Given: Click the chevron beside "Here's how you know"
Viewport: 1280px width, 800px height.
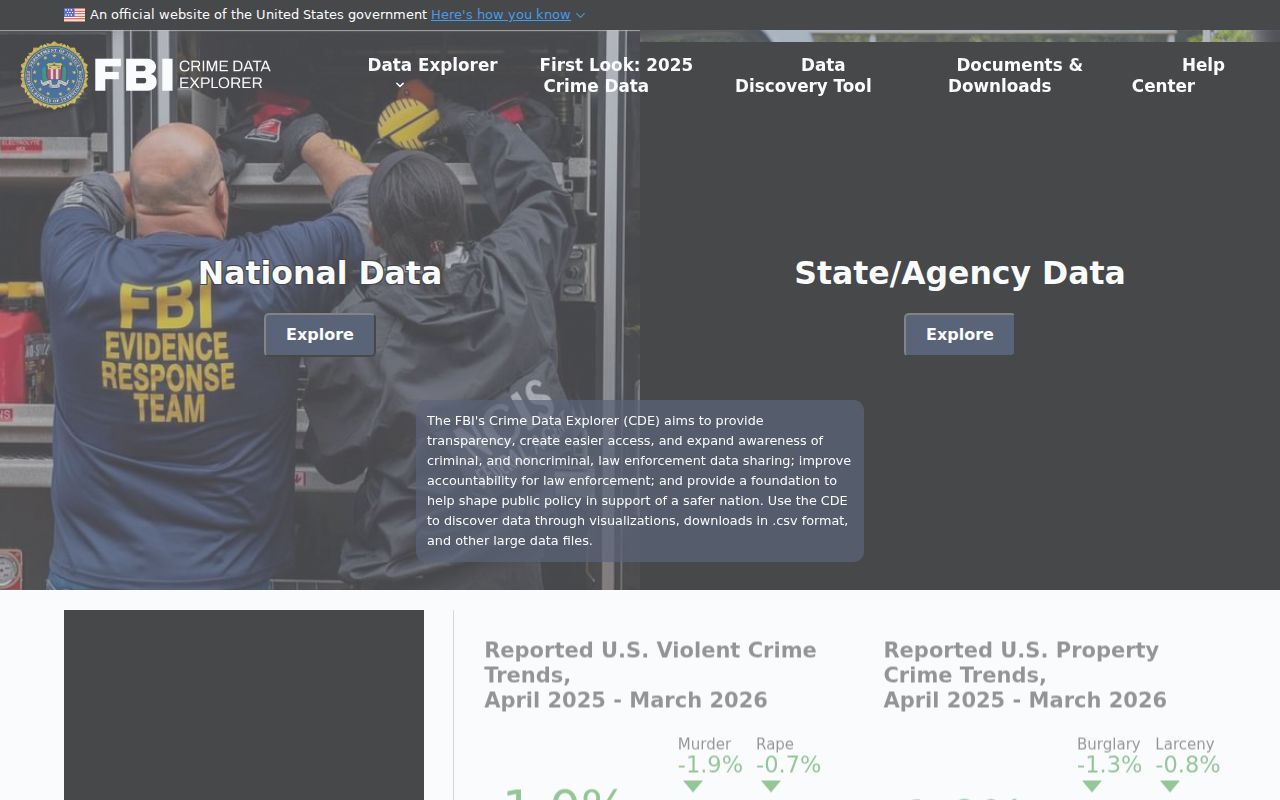Looking at the screenshot, I should tap(581, 15).
